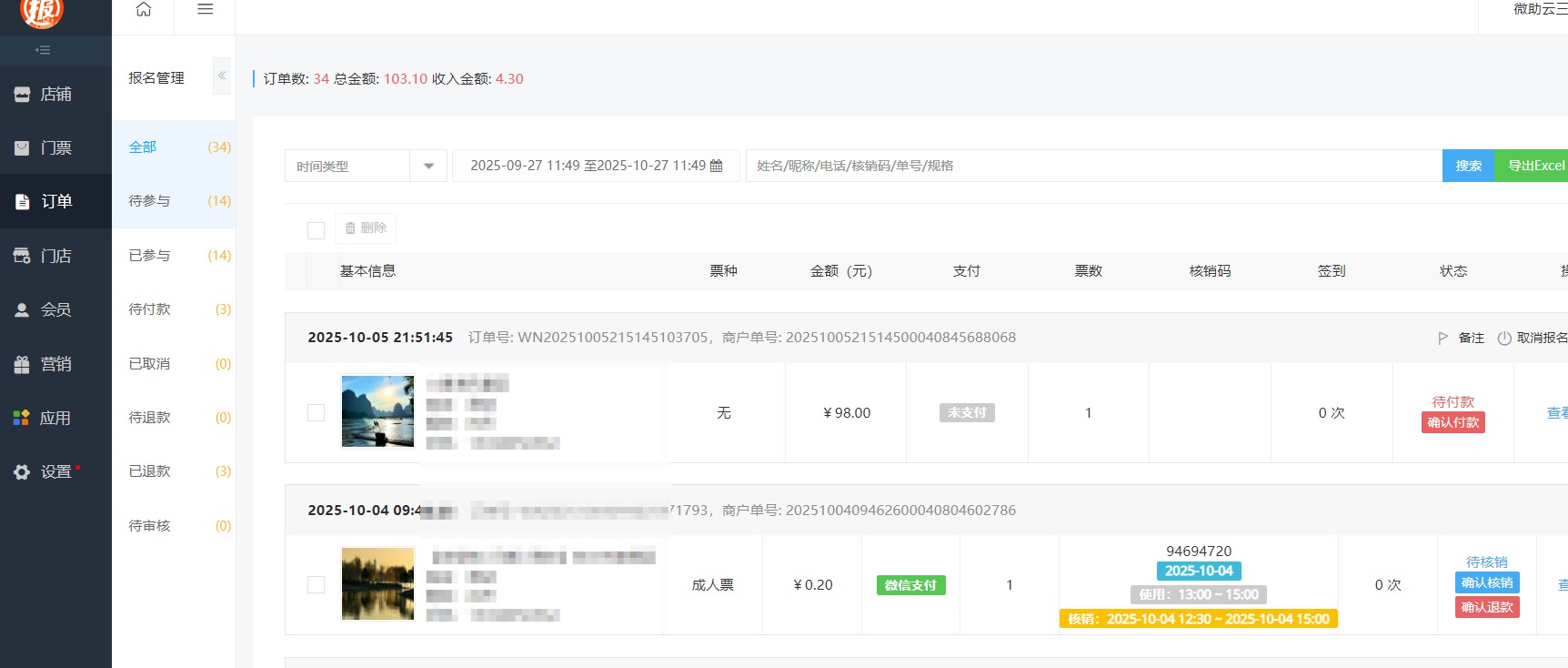Open the 应用 apps grid icon

[22, 418]
